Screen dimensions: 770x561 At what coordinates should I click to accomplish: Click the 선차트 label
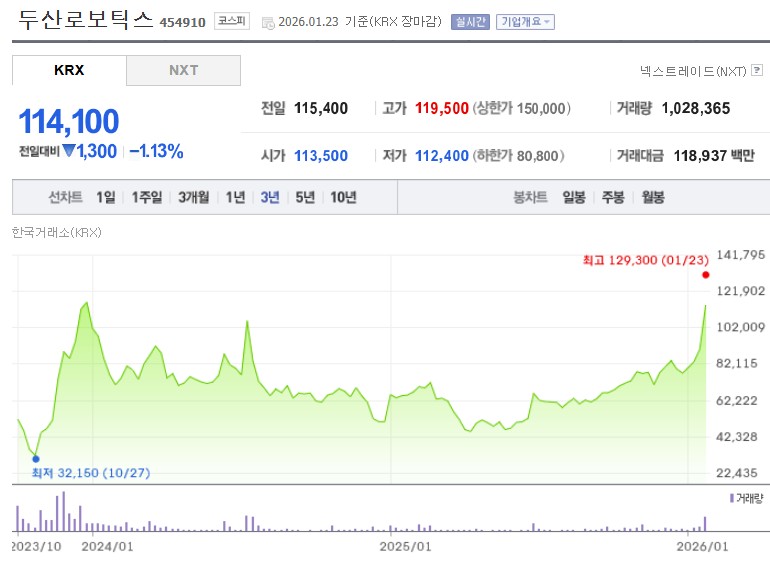click(65, 197)
